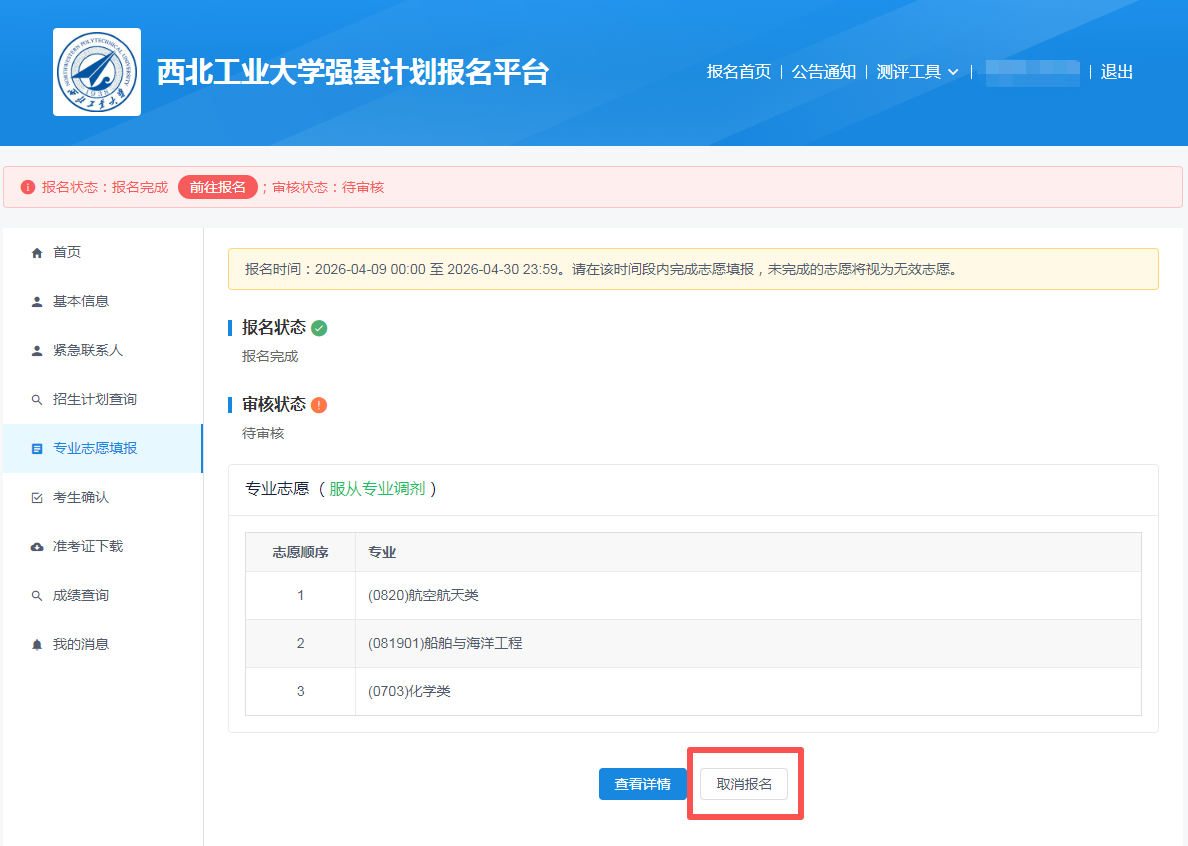This screenshot has height=846, width=1188.
Task: Select the row for (081901)船舶与海洋工程
Action: click(692, 644)
